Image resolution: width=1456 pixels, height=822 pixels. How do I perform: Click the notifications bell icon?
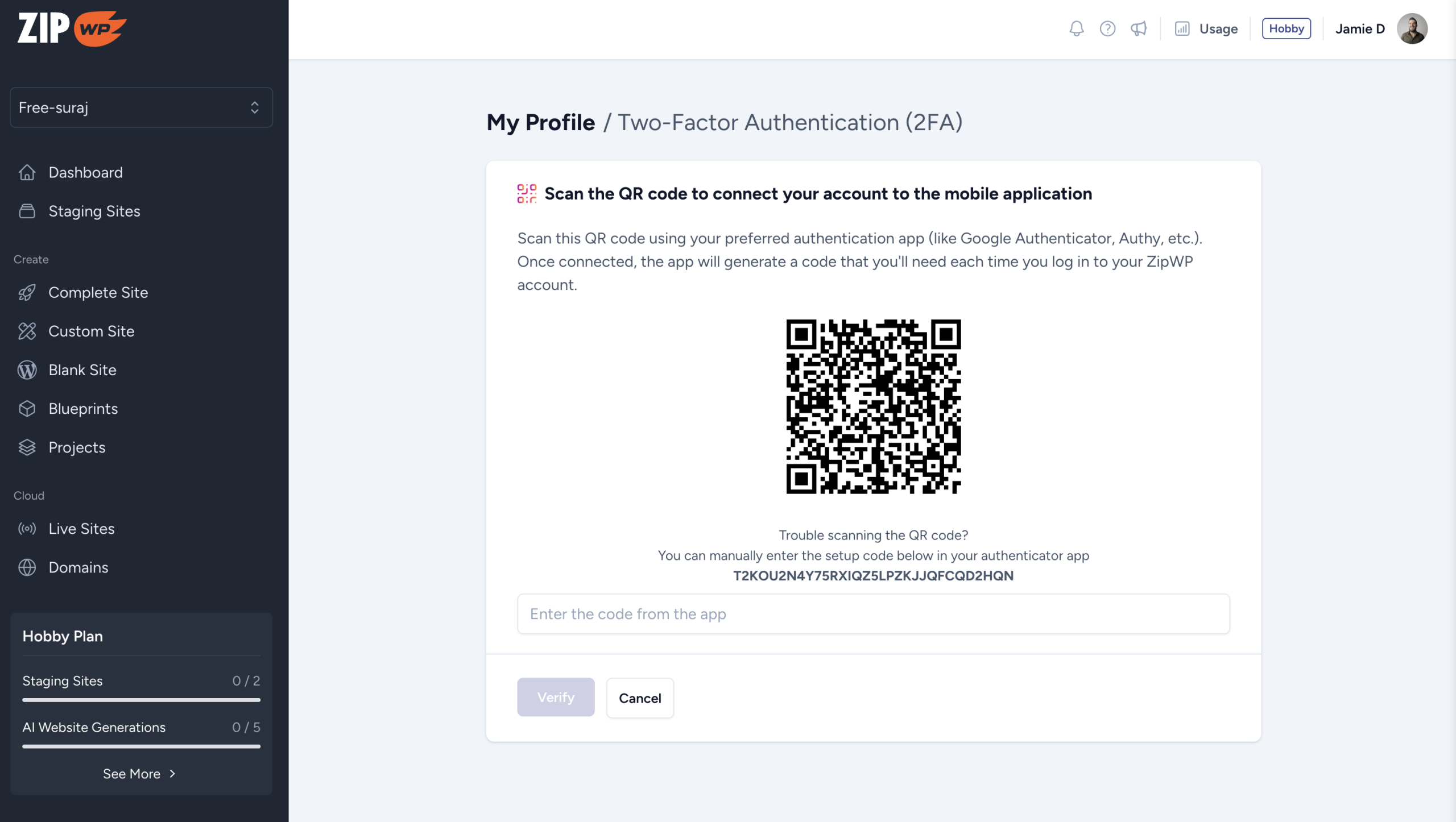[1076, 28]
